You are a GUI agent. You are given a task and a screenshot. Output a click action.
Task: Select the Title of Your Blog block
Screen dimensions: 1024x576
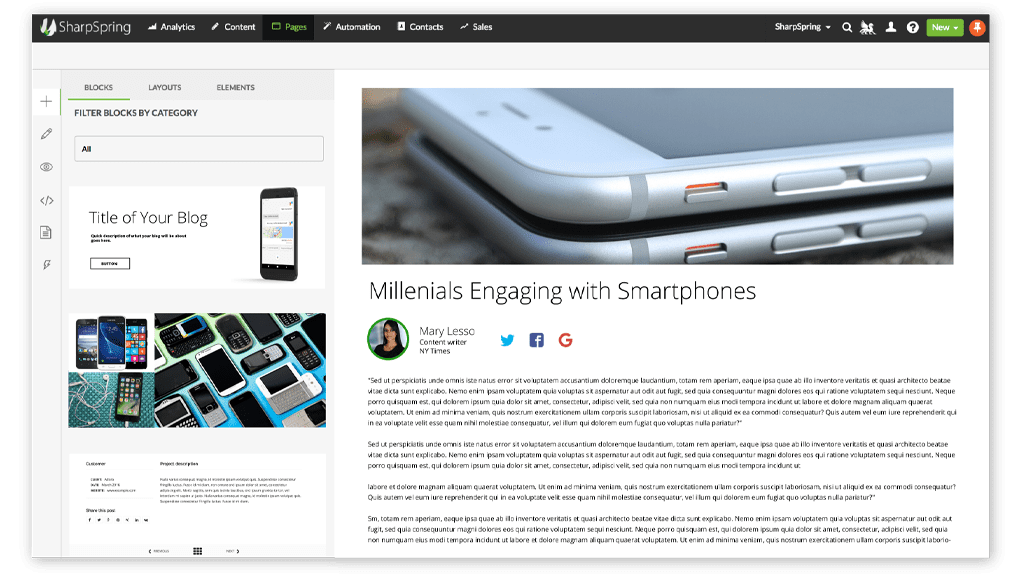[x=197, y=238]
